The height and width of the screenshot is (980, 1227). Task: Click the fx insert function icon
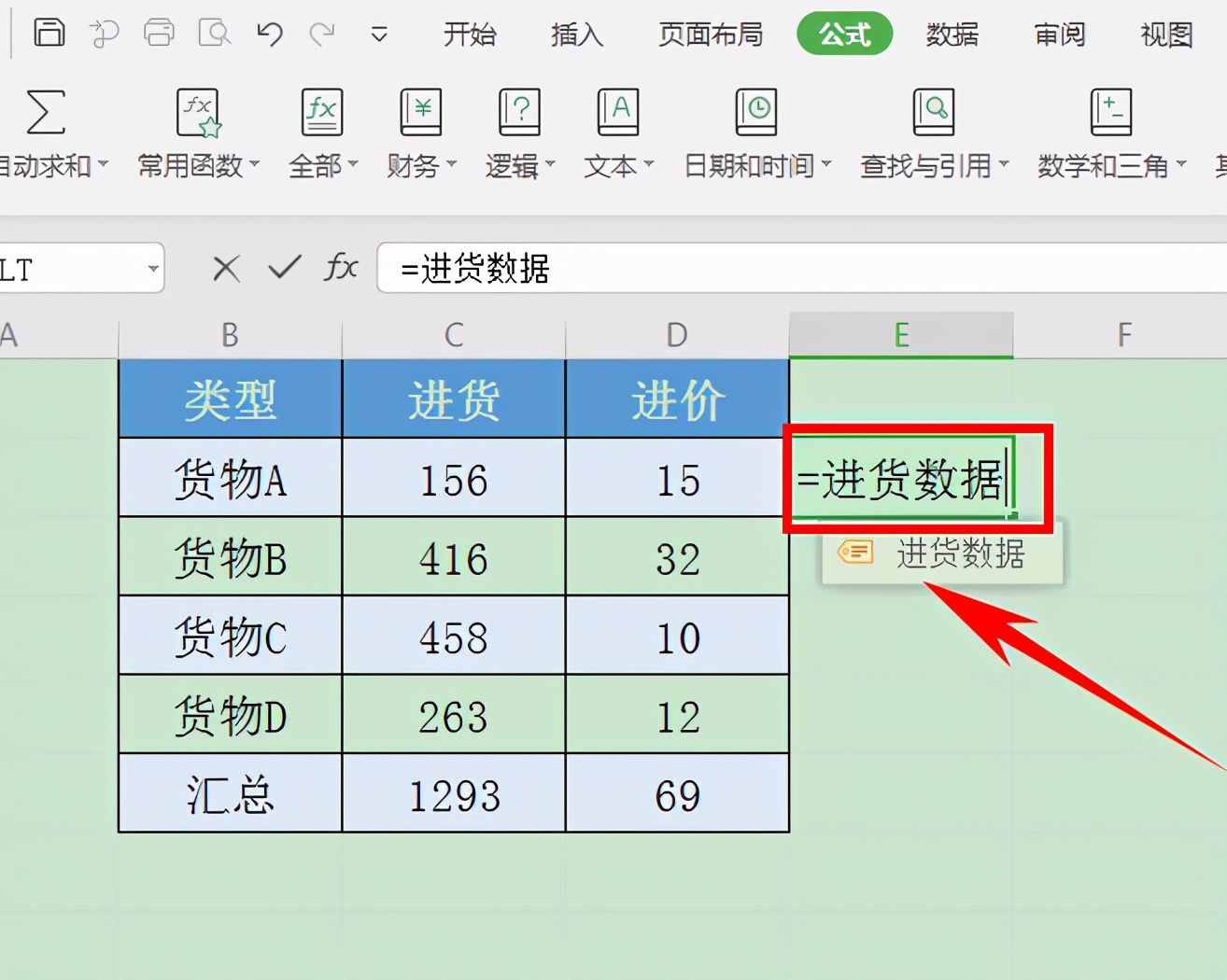pos(341,268)
